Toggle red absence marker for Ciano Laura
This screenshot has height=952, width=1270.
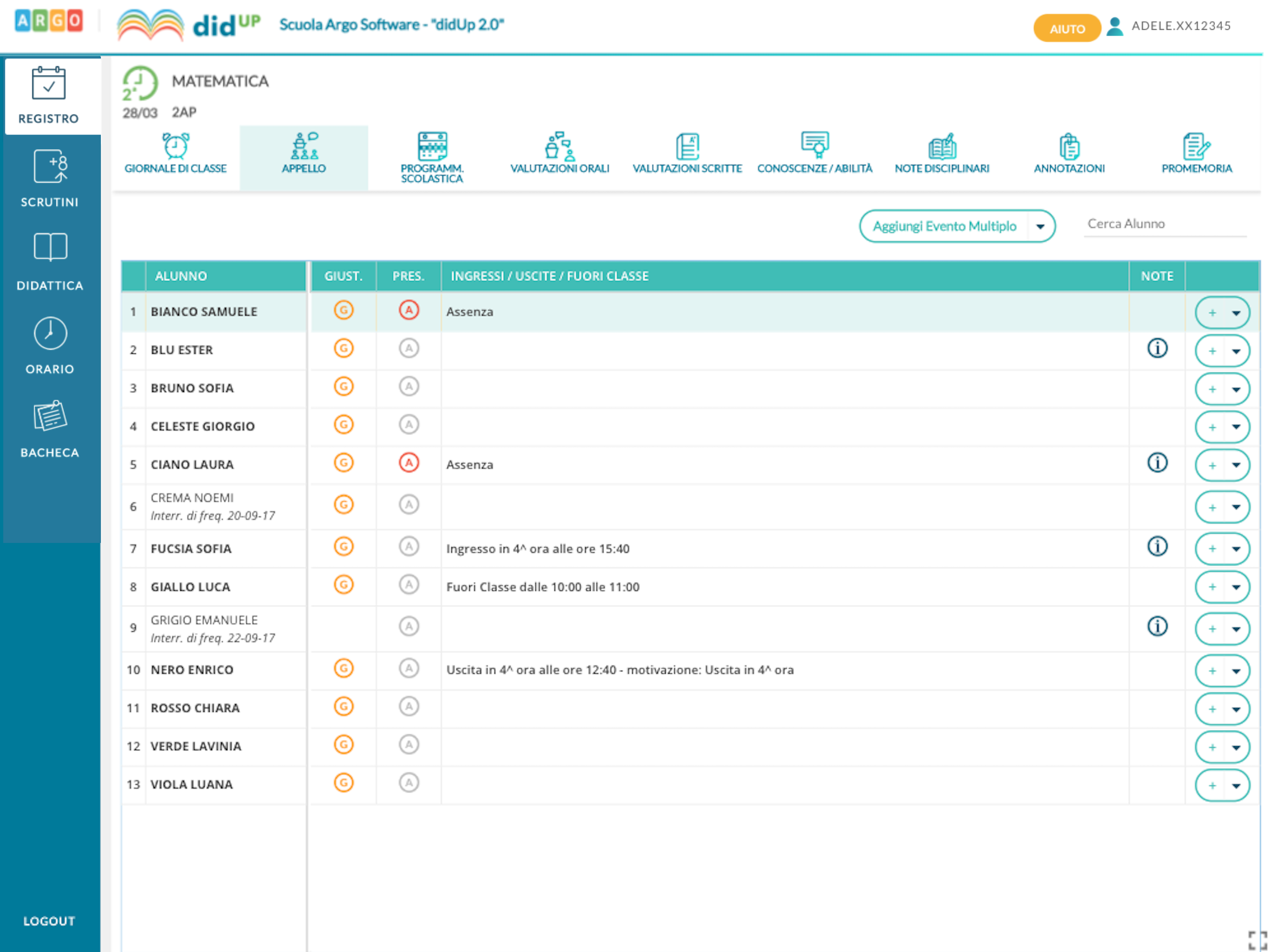tap(409, 463)
